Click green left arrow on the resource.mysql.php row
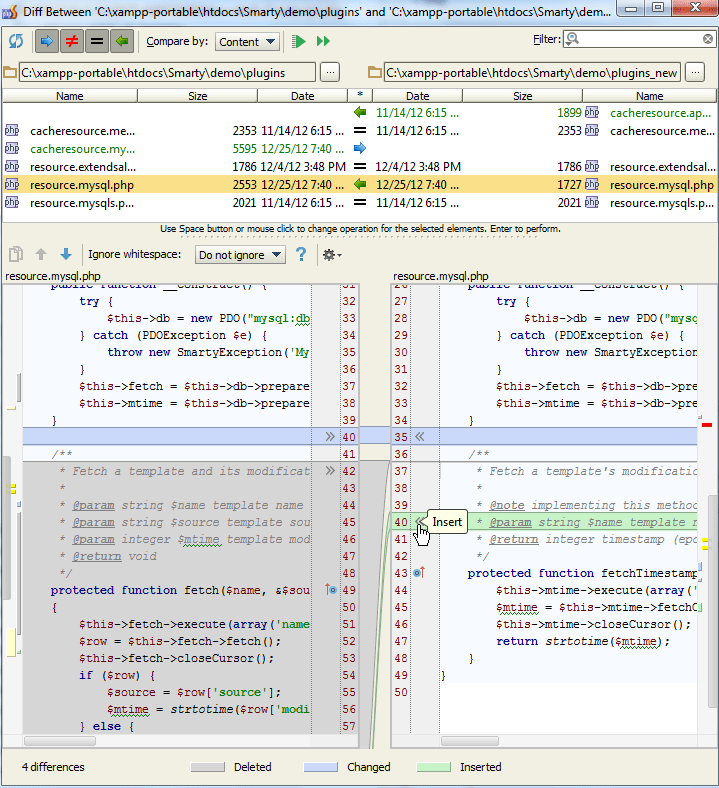 [x=360, y=184]
